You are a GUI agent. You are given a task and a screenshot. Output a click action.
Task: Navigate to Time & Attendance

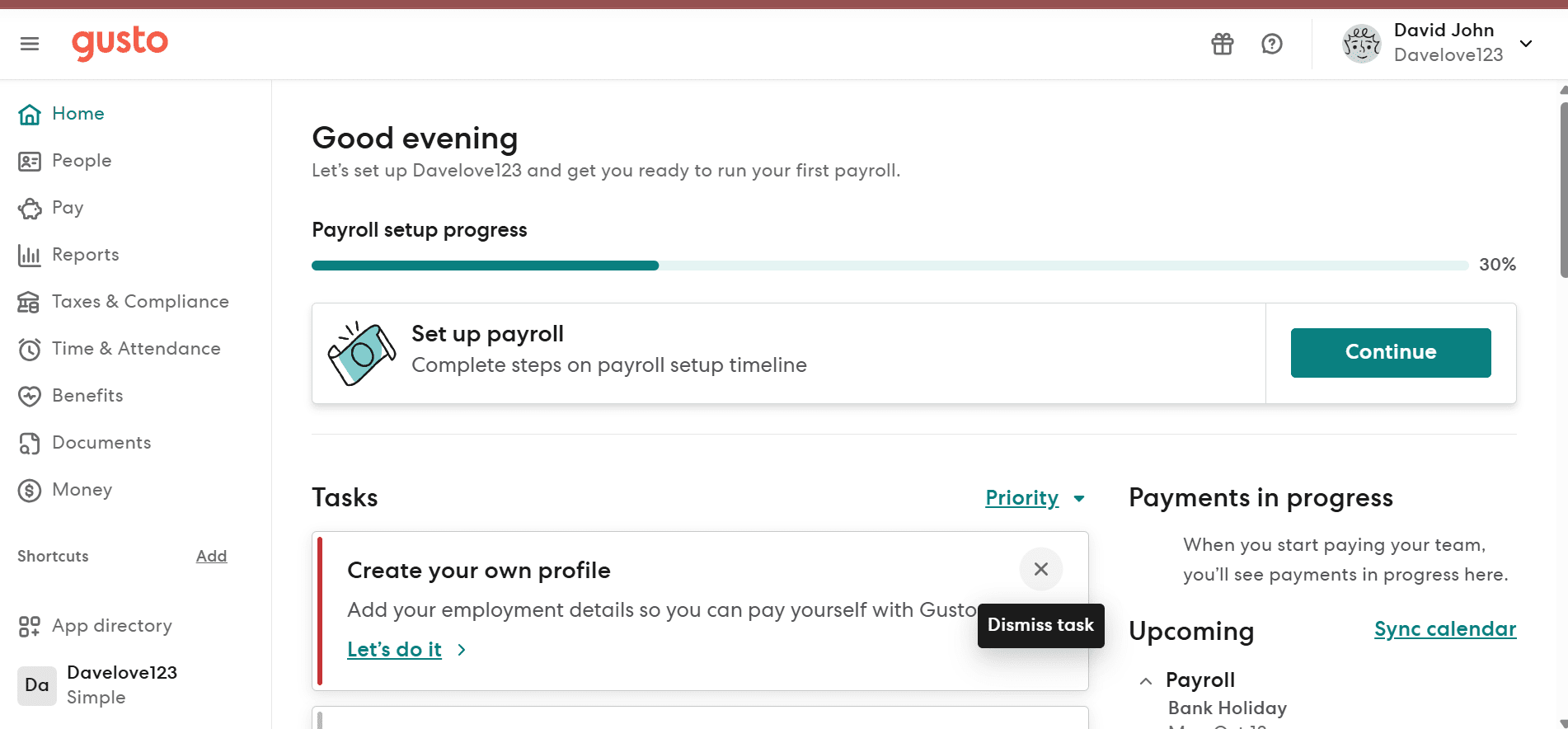pos(135,349)
